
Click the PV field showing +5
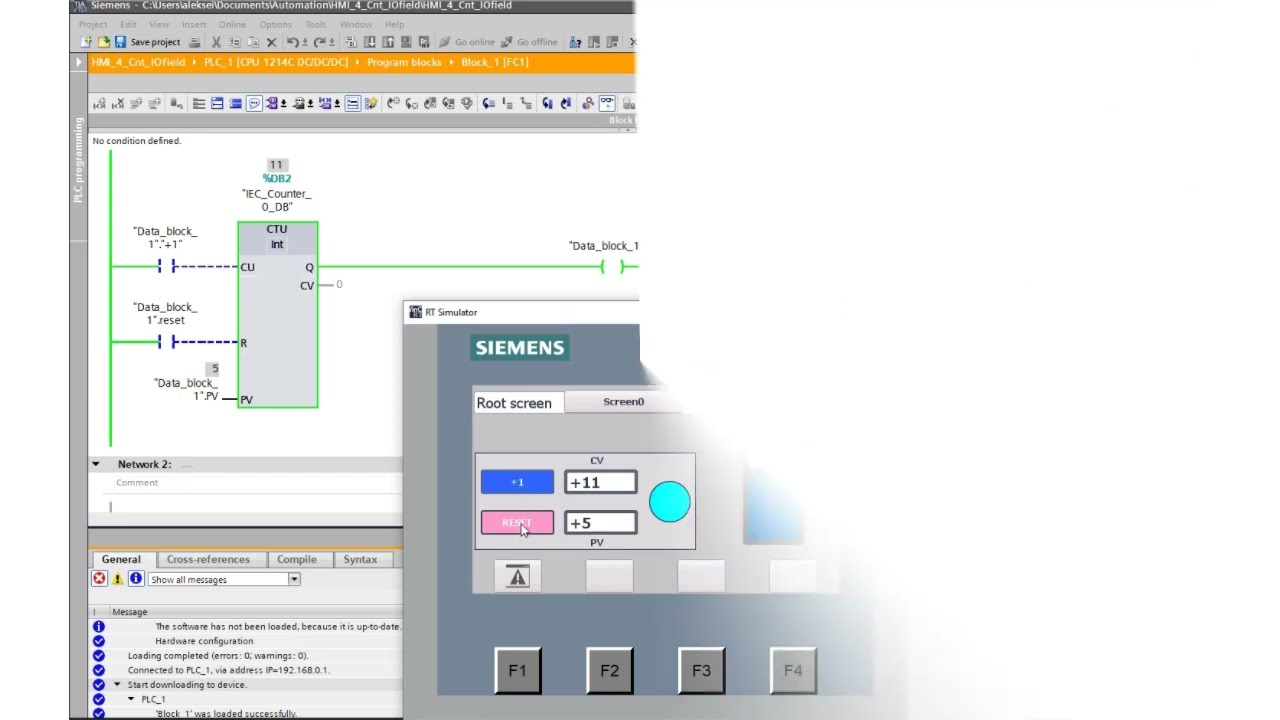[600, 523]
